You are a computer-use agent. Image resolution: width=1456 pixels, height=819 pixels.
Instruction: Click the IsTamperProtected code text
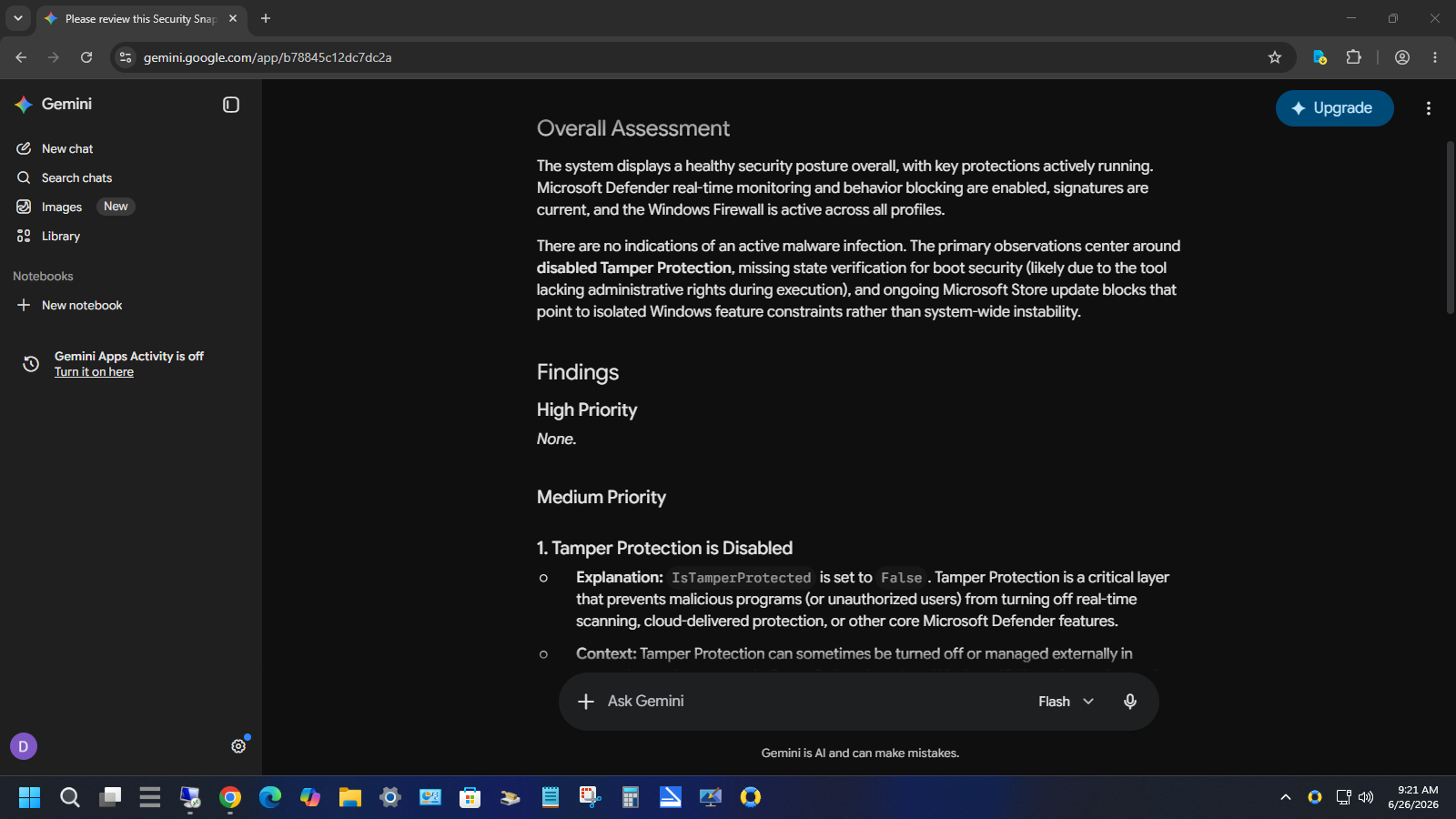(741, 578)
